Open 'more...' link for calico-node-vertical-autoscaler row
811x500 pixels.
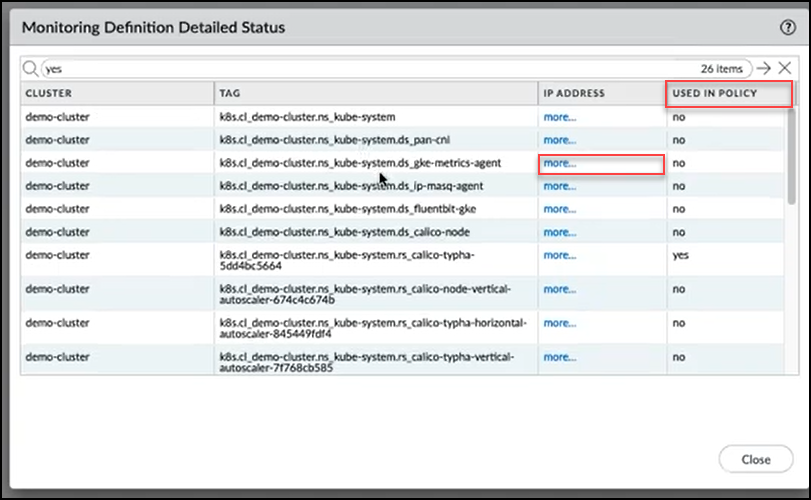(559, 290)
